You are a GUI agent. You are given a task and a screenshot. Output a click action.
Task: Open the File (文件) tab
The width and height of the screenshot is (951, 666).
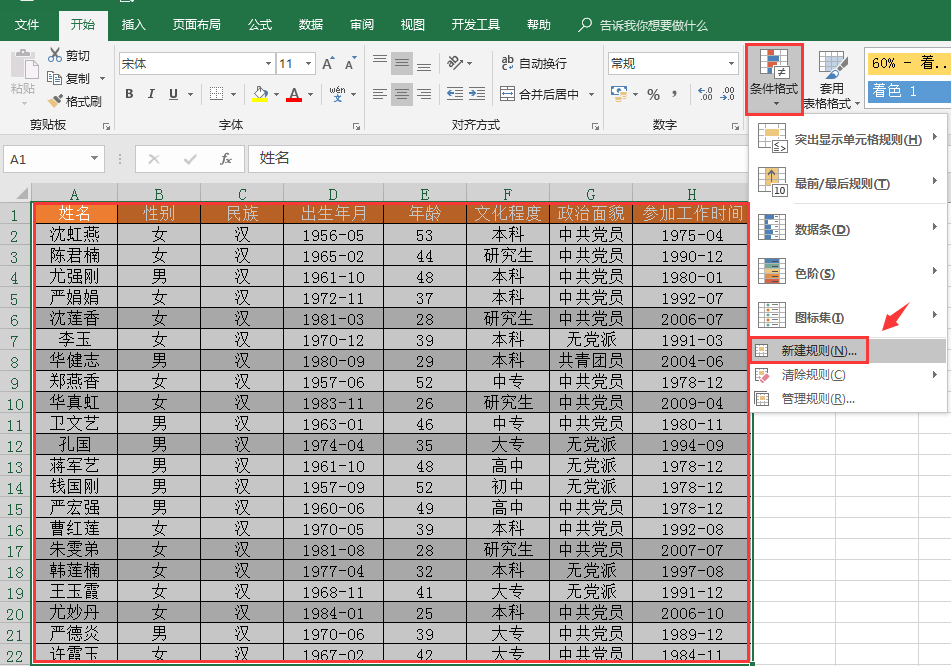point(27,25)
